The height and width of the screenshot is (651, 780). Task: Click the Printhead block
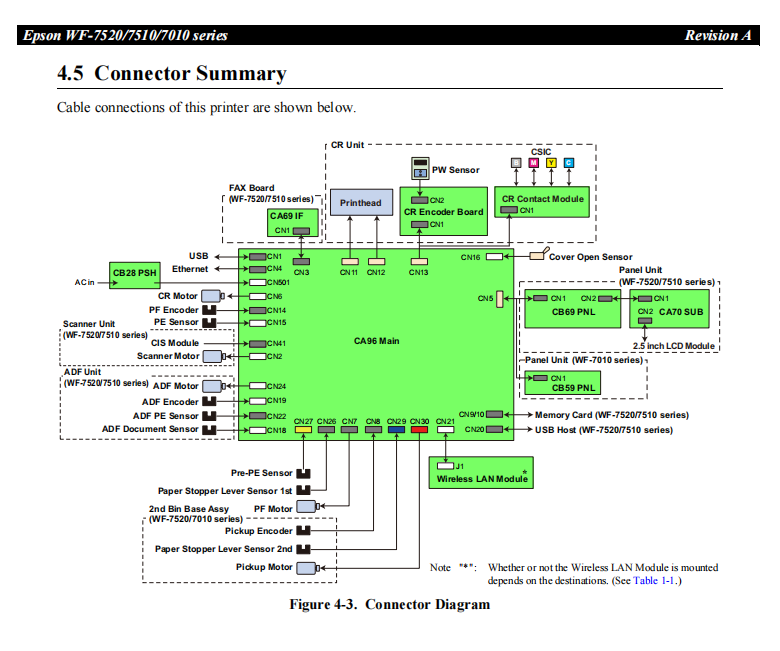coord(361,203)
